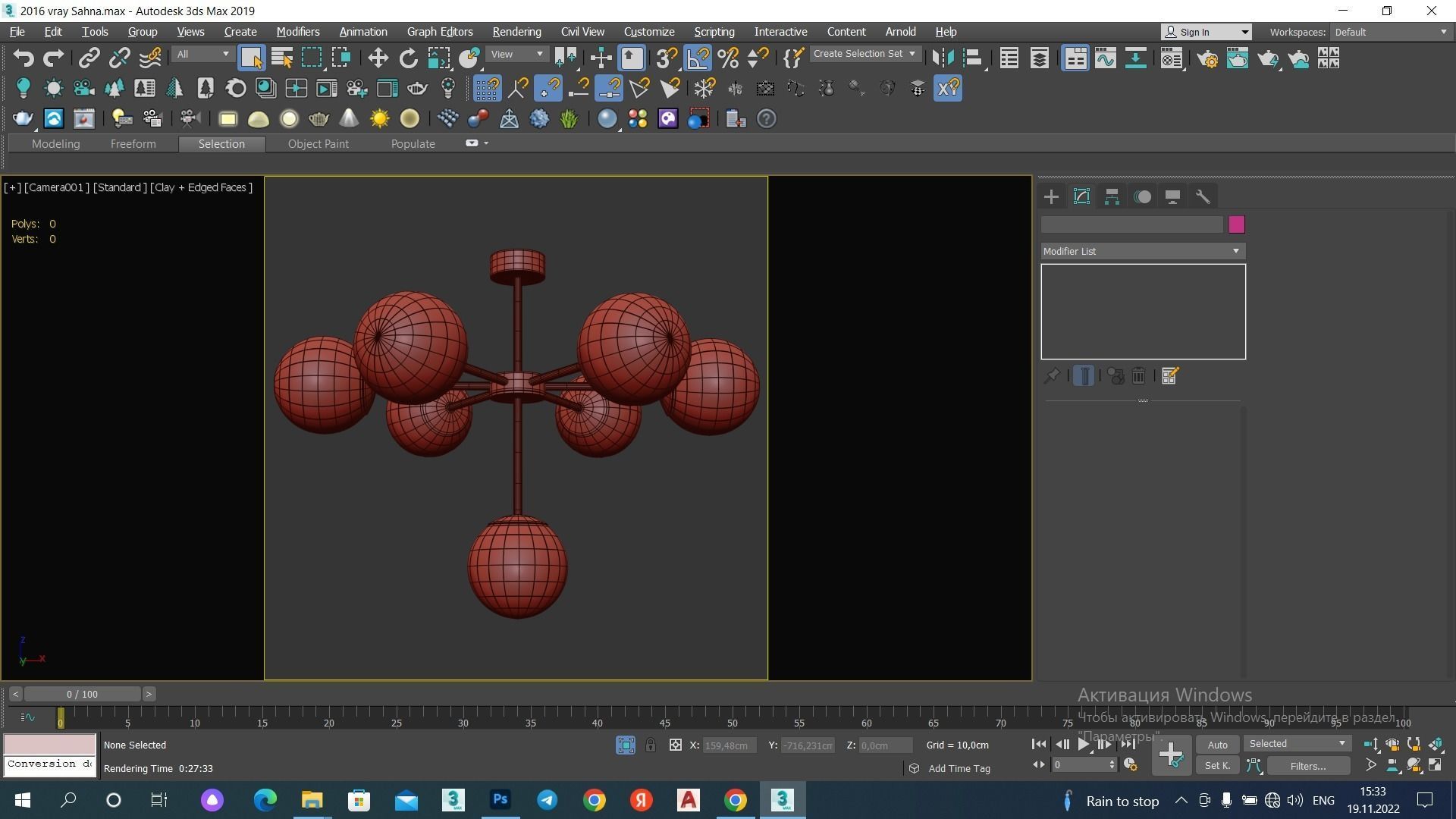Open the selection filter All dropdown
This screenshot has height=819, width=1456.
pos(202,55)
